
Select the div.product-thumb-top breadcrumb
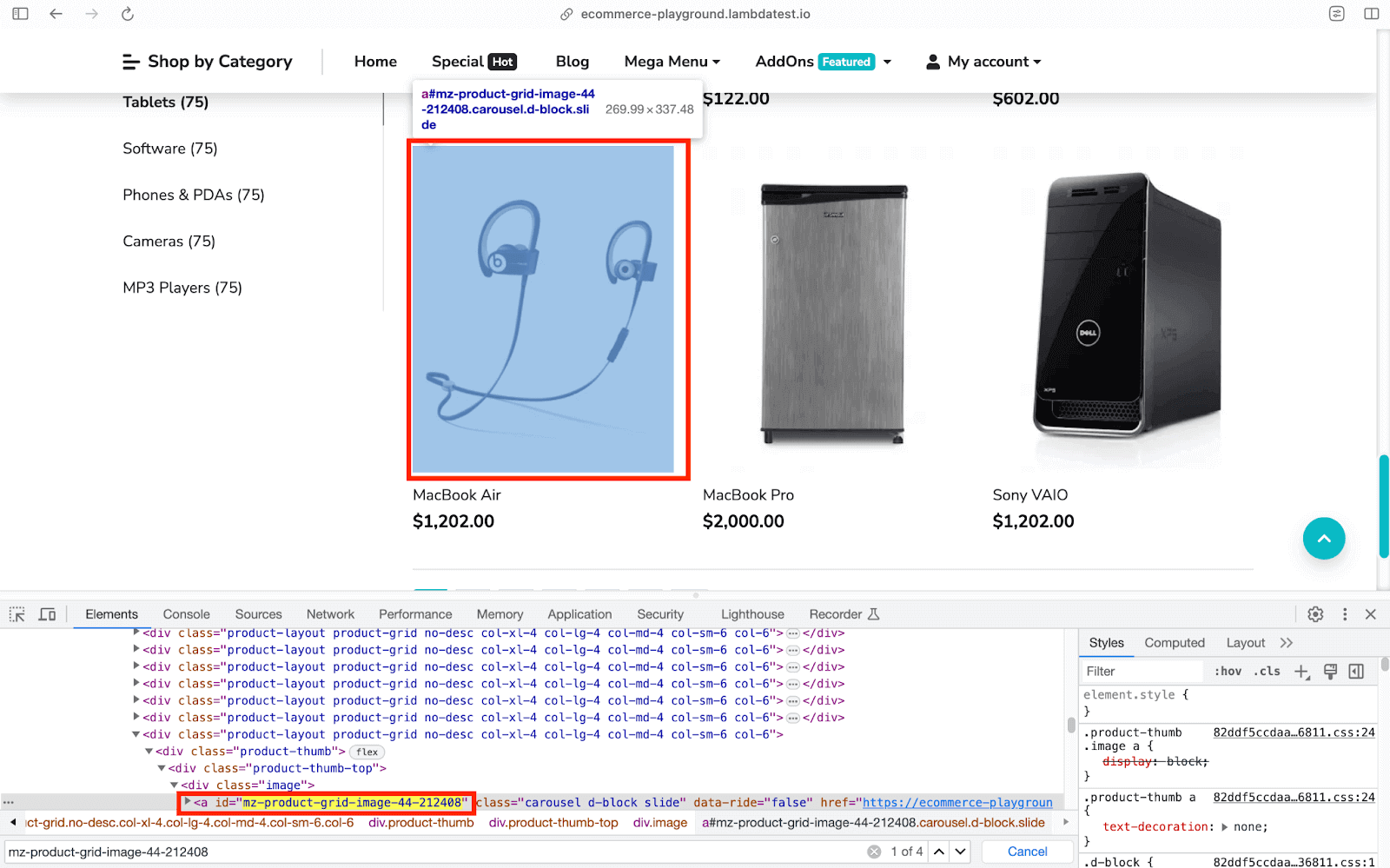click(x=553, y=823)
